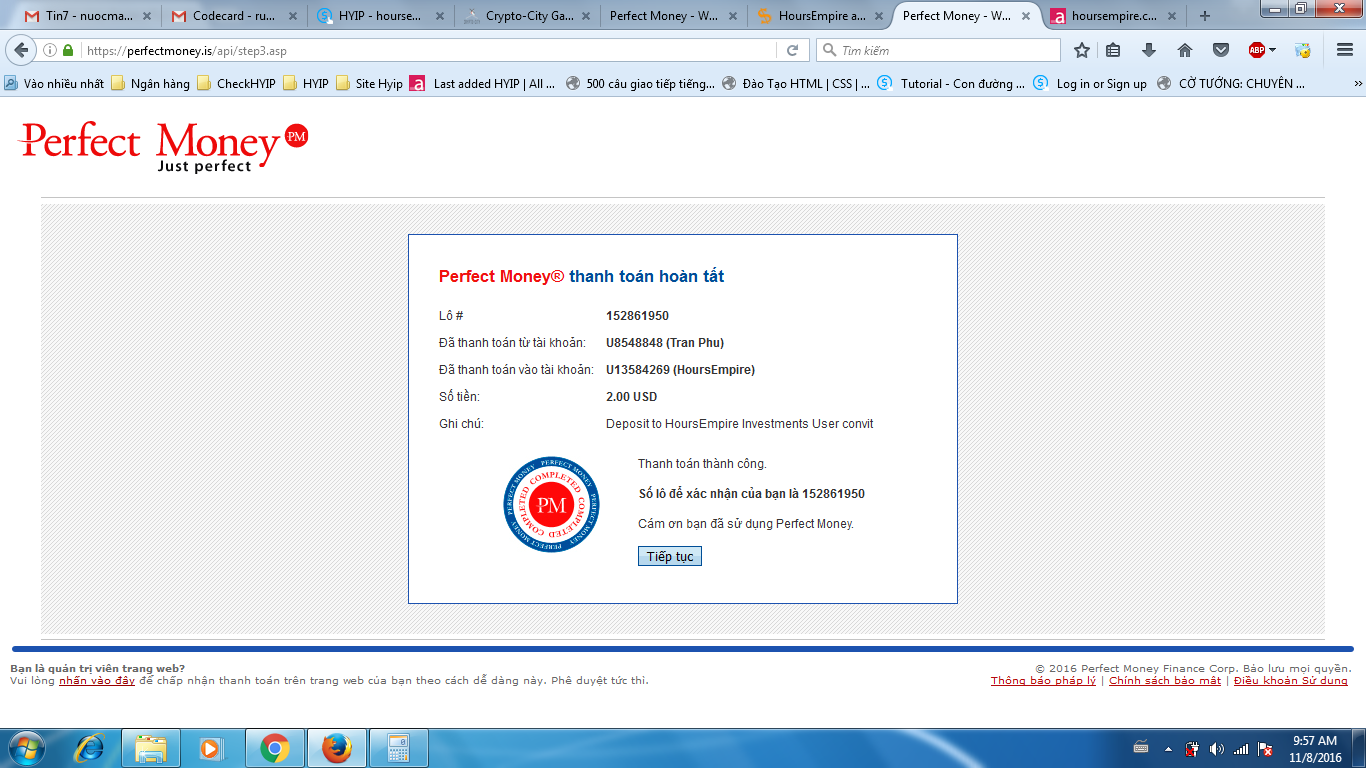This screenshot has height=768, width=1366.
Task: View connection security via the green padlock
Action: [68, 50]
